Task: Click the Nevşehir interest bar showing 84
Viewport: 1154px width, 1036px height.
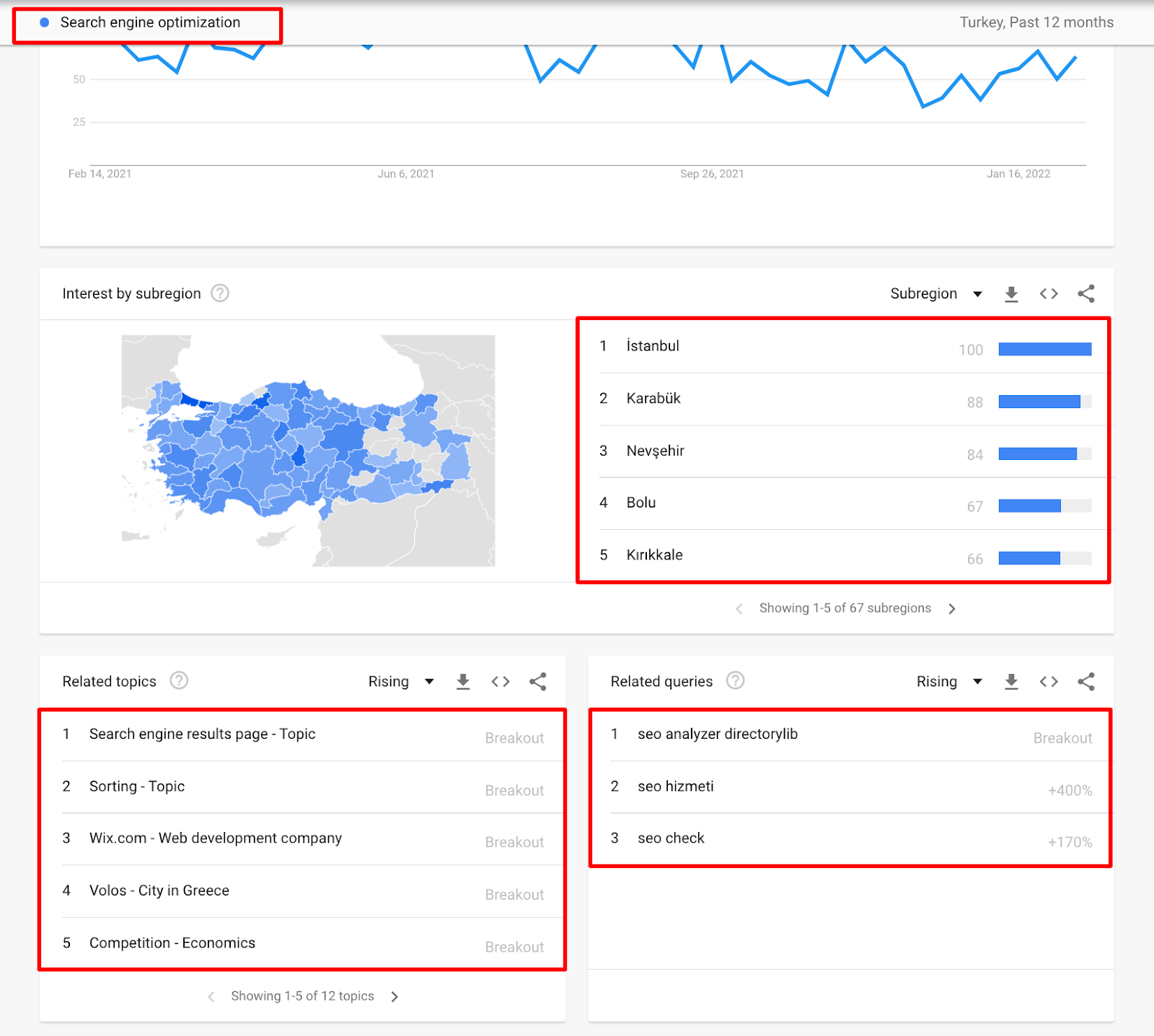Action: point(1045,453)
